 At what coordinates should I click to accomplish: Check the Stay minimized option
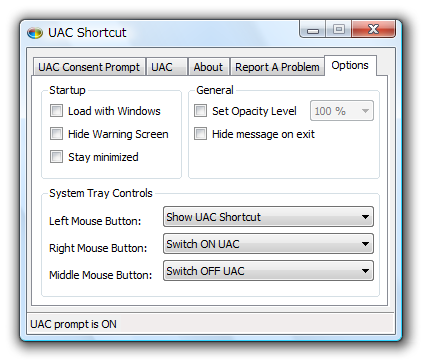click(56, 157)
